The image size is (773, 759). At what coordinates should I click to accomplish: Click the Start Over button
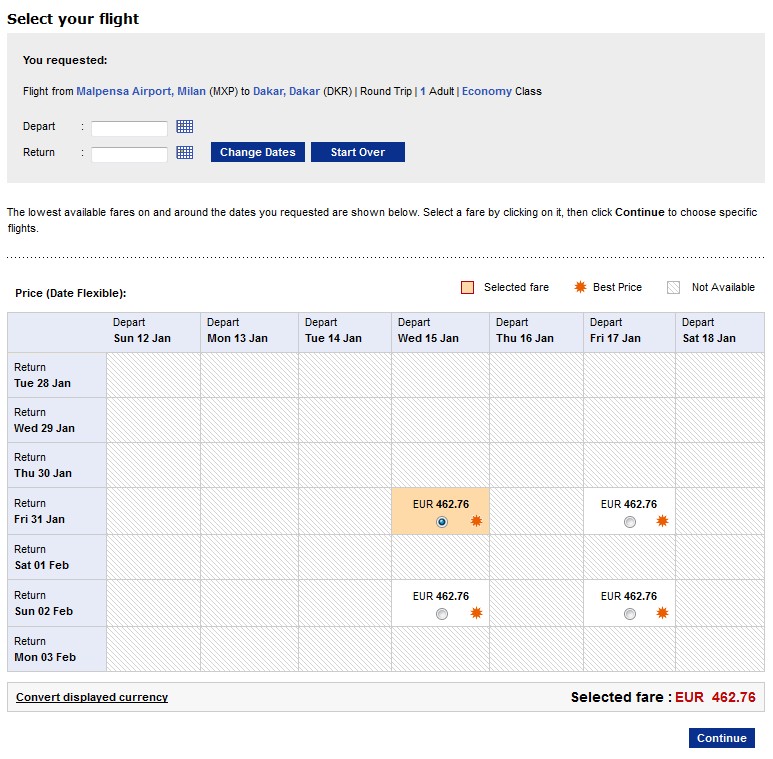click(358, 152)
